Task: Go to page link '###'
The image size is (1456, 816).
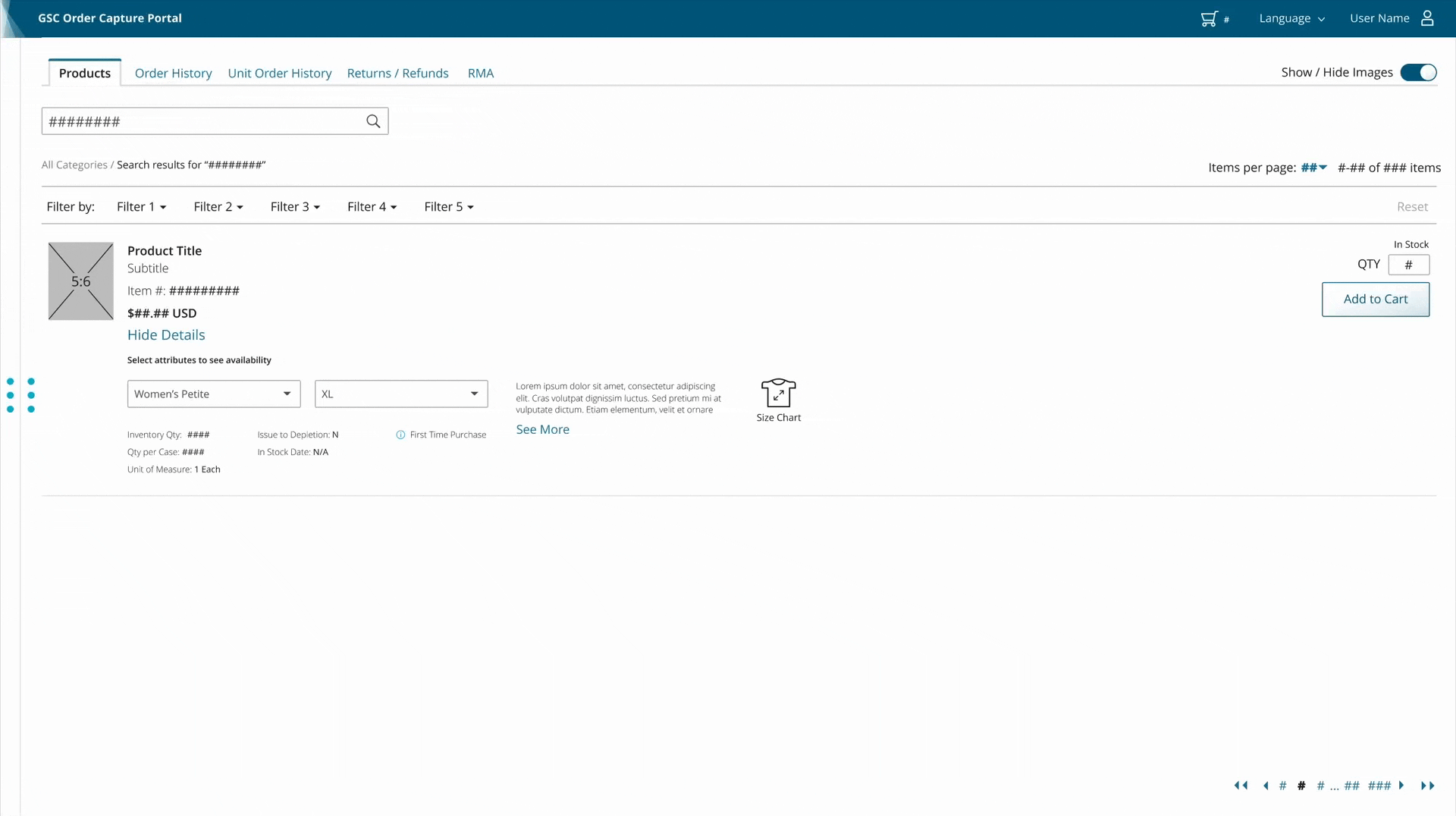Action: click(x=1379, y=786)
